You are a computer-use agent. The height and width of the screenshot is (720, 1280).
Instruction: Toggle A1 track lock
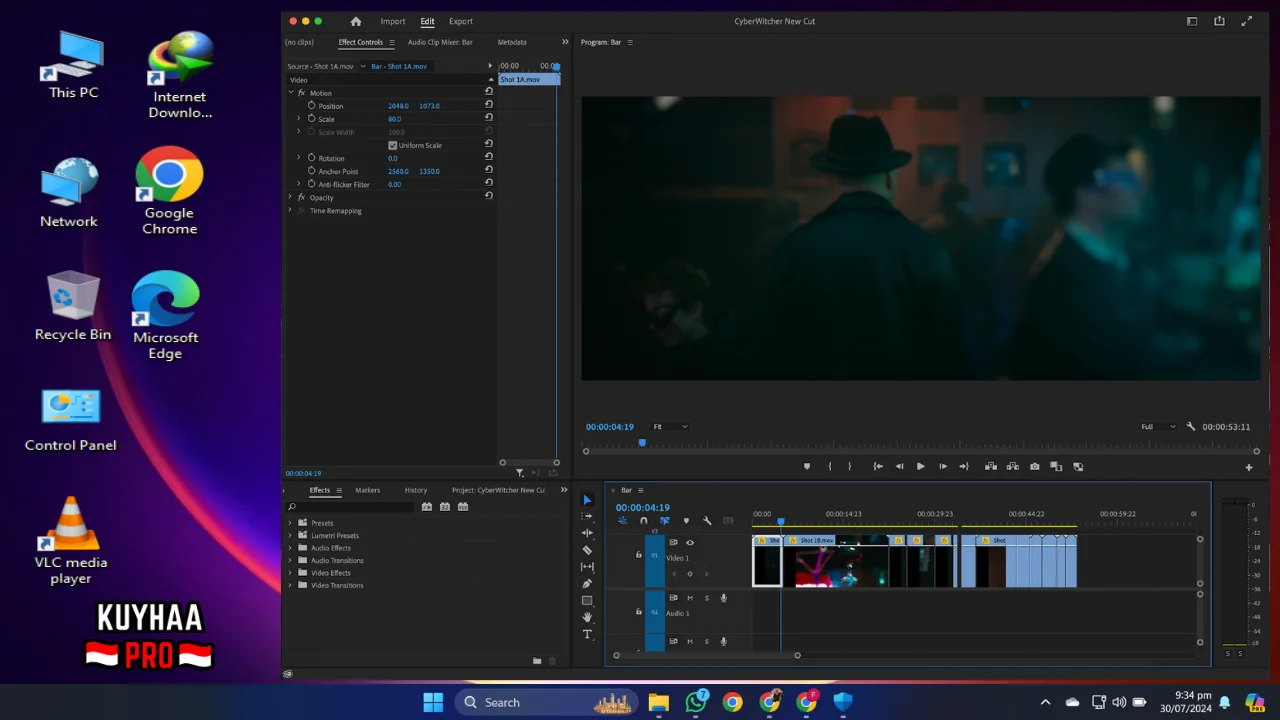[639, 612]
